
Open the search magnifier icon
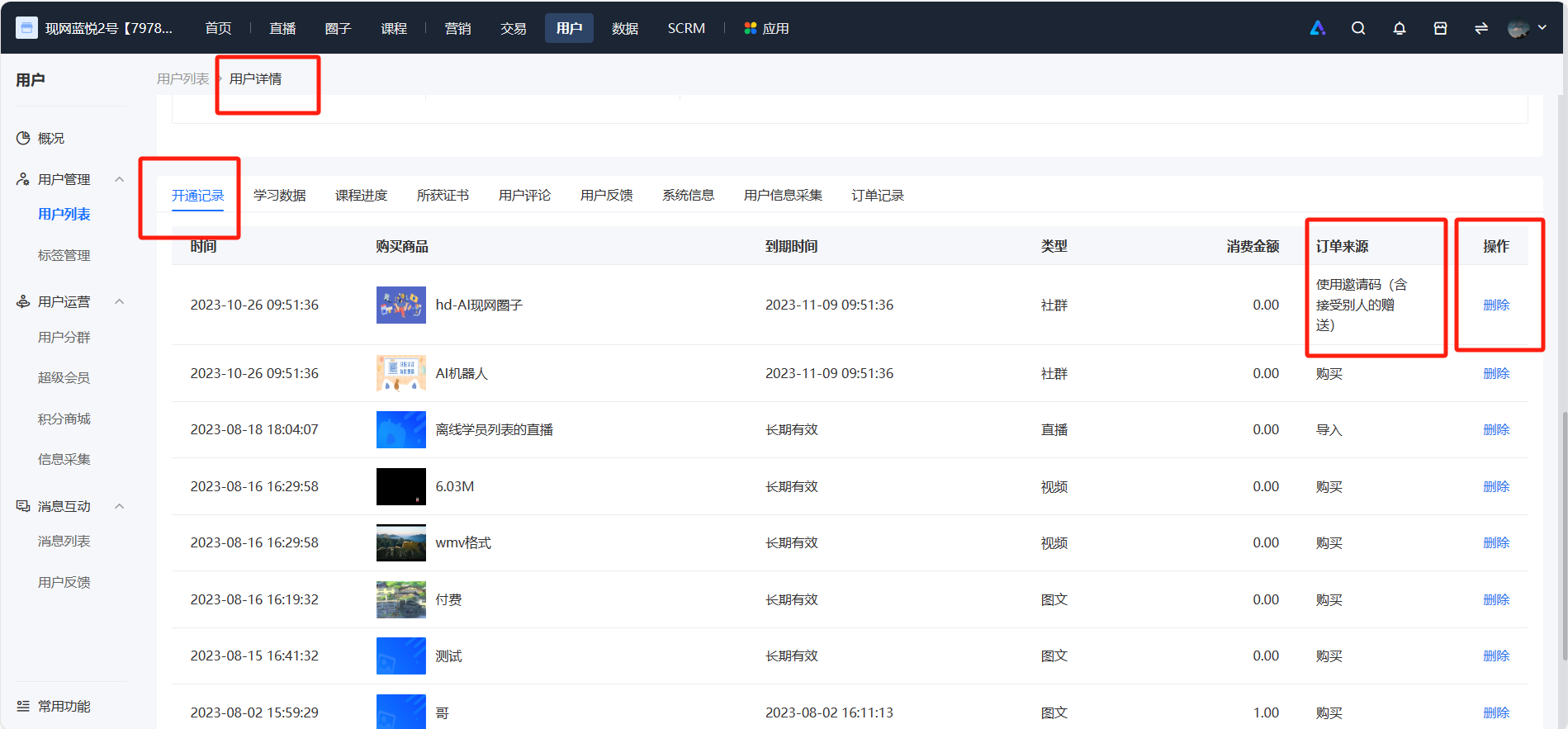click(1357, 28)
